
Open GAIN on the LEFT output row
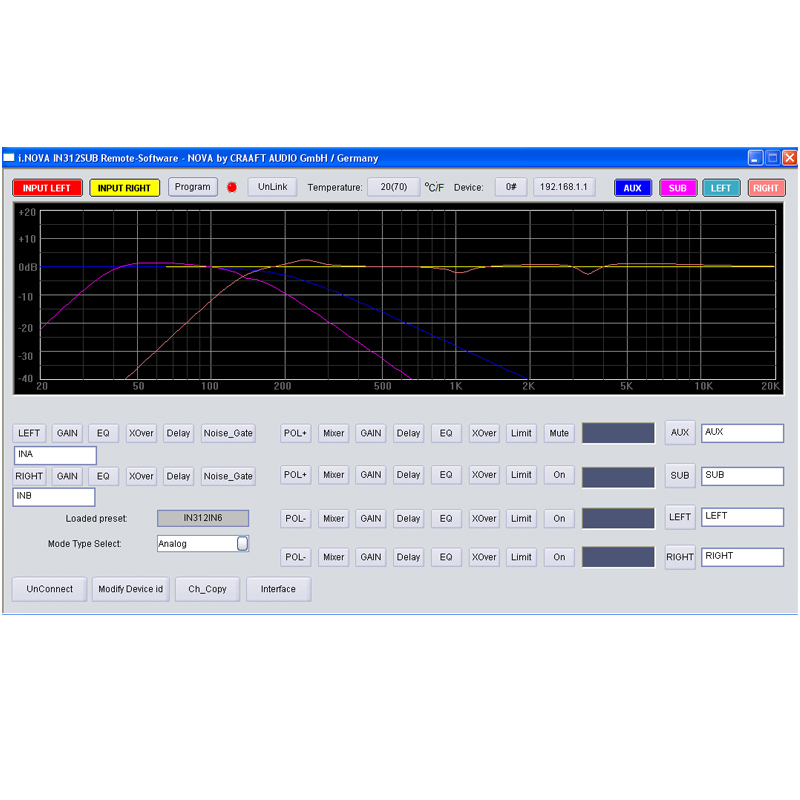coord(371,519)
